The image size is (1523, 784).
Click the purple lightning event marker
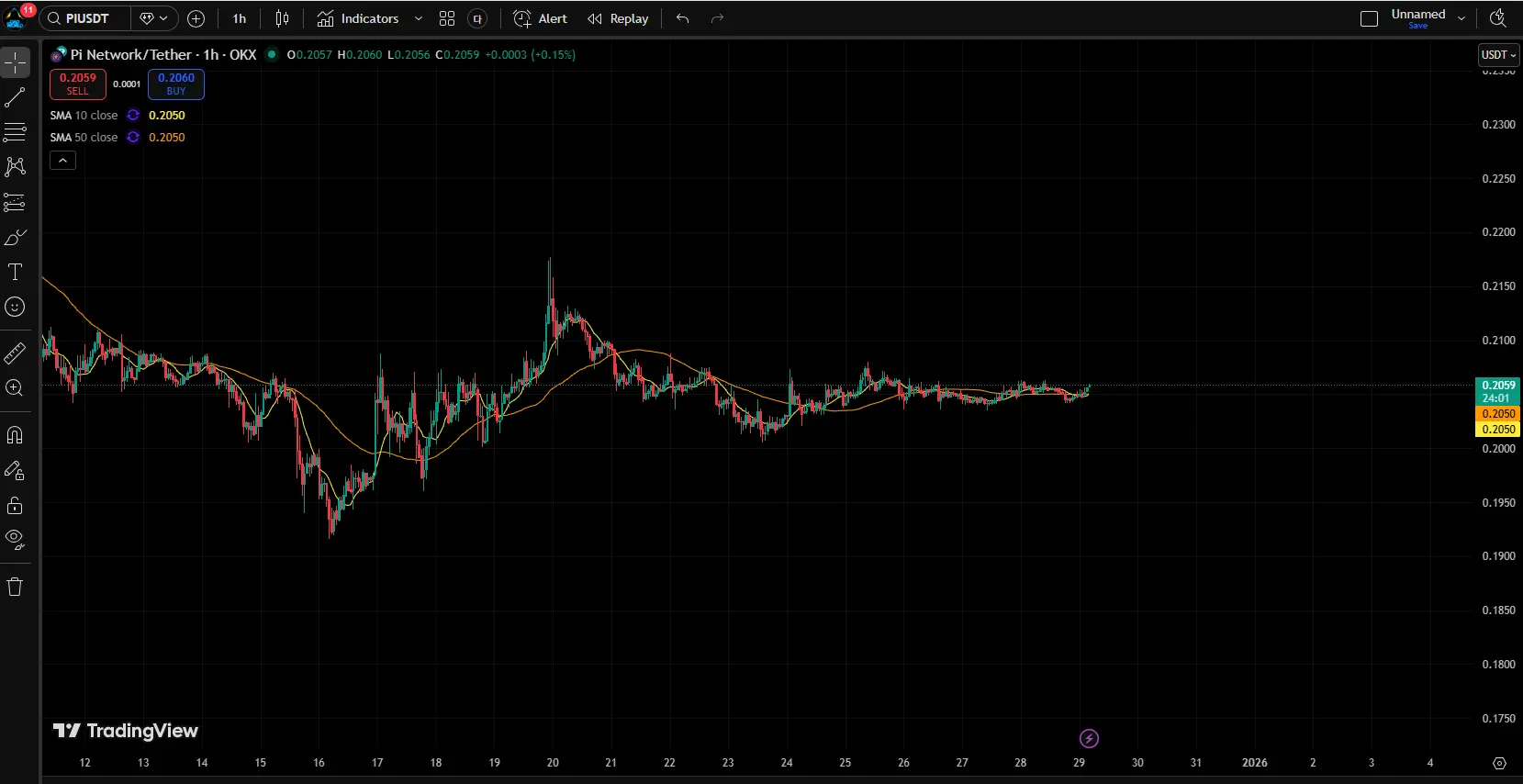[x=1089, y=738]
